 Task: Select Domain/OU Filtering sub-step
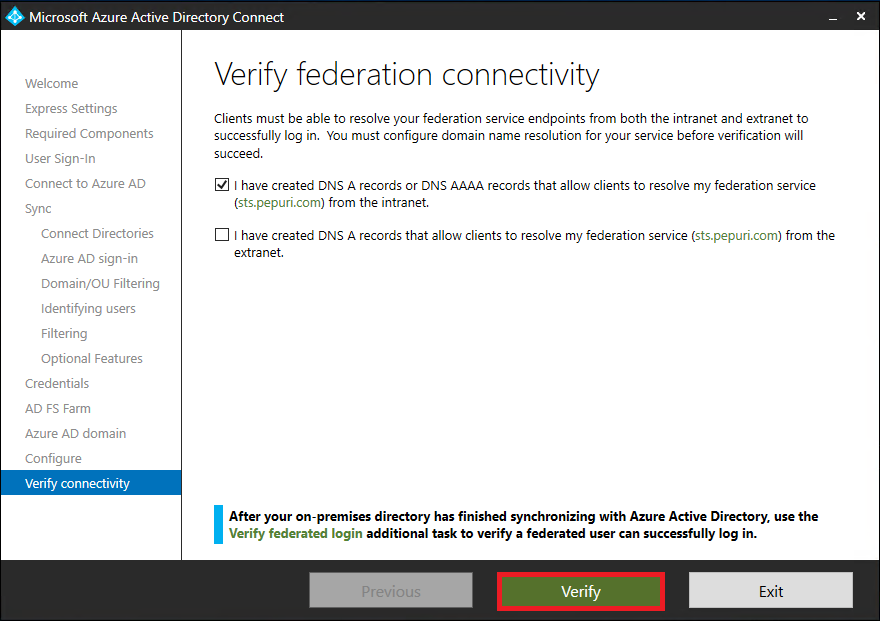pyautogui.click(x=100, y=284)
